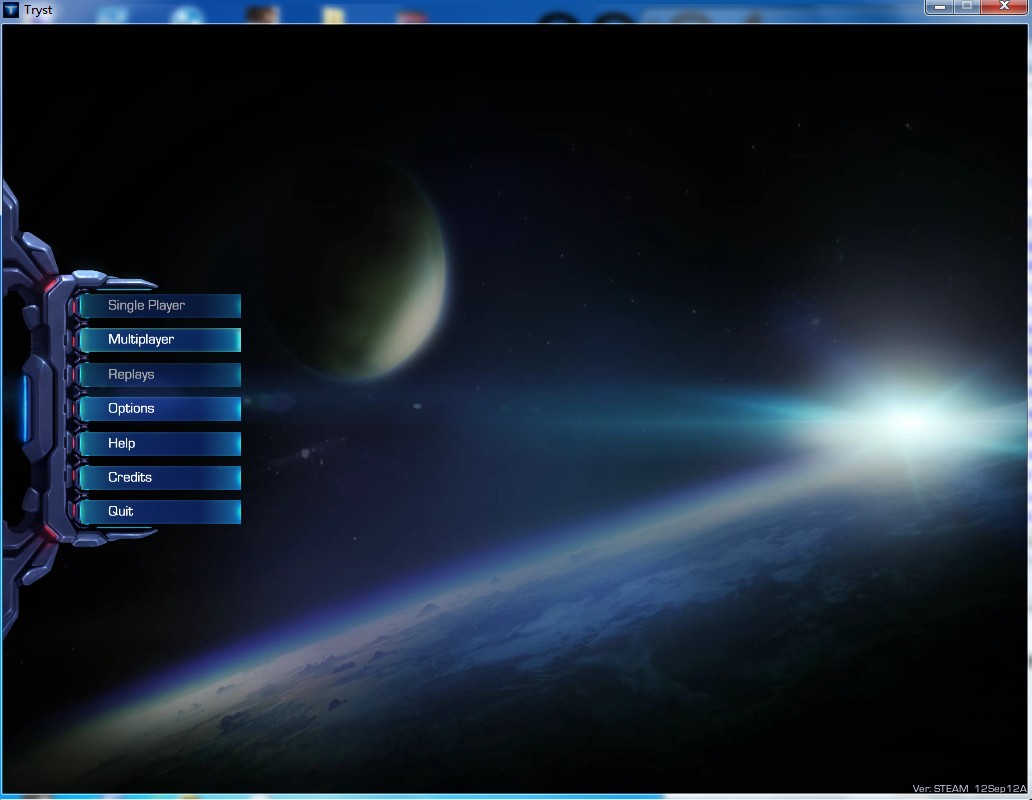
Task: Minimize the Tryst window
Action: click(939, 7)
